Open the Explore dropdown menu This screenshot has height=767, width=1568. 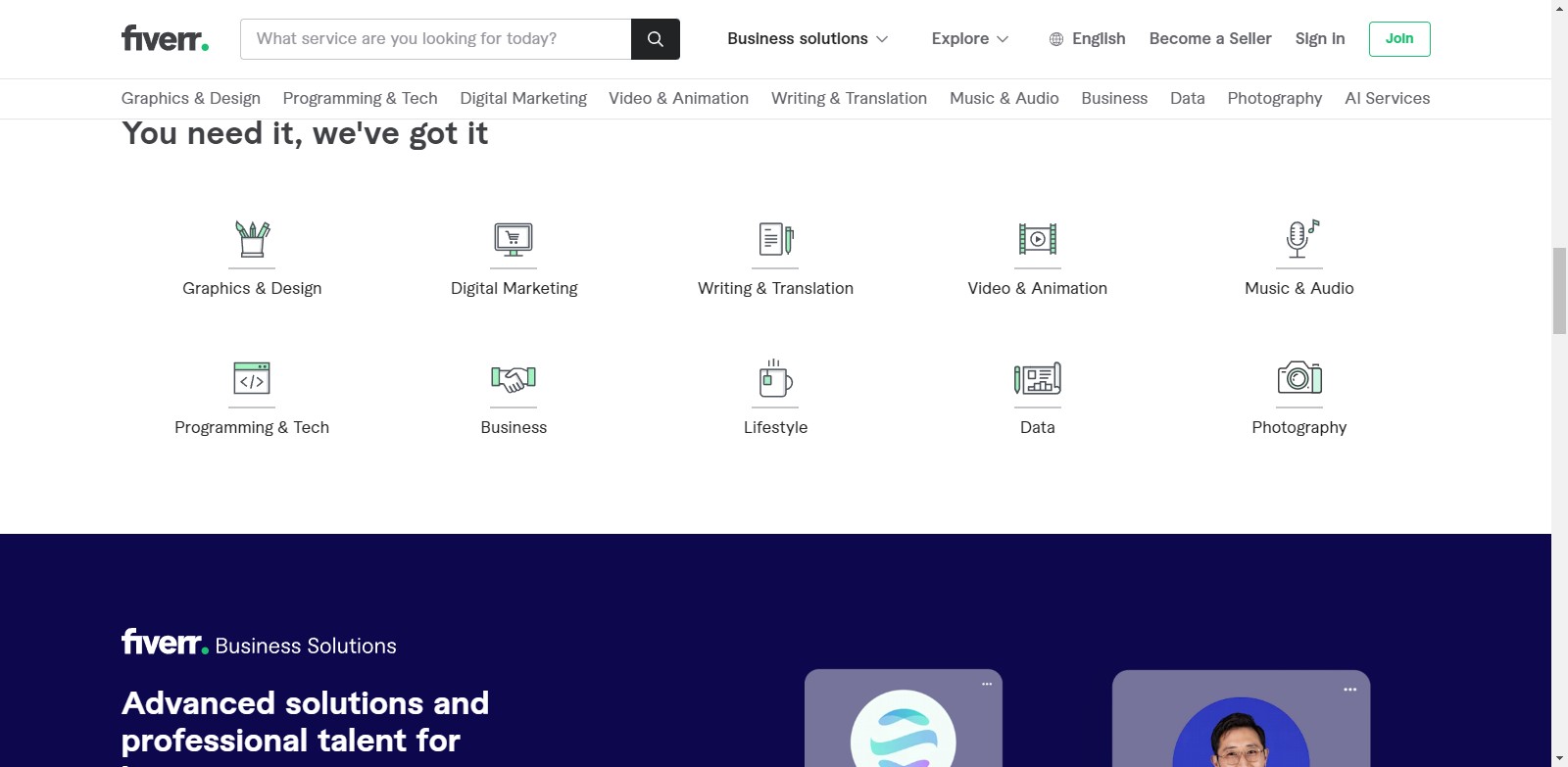(969, 39)
